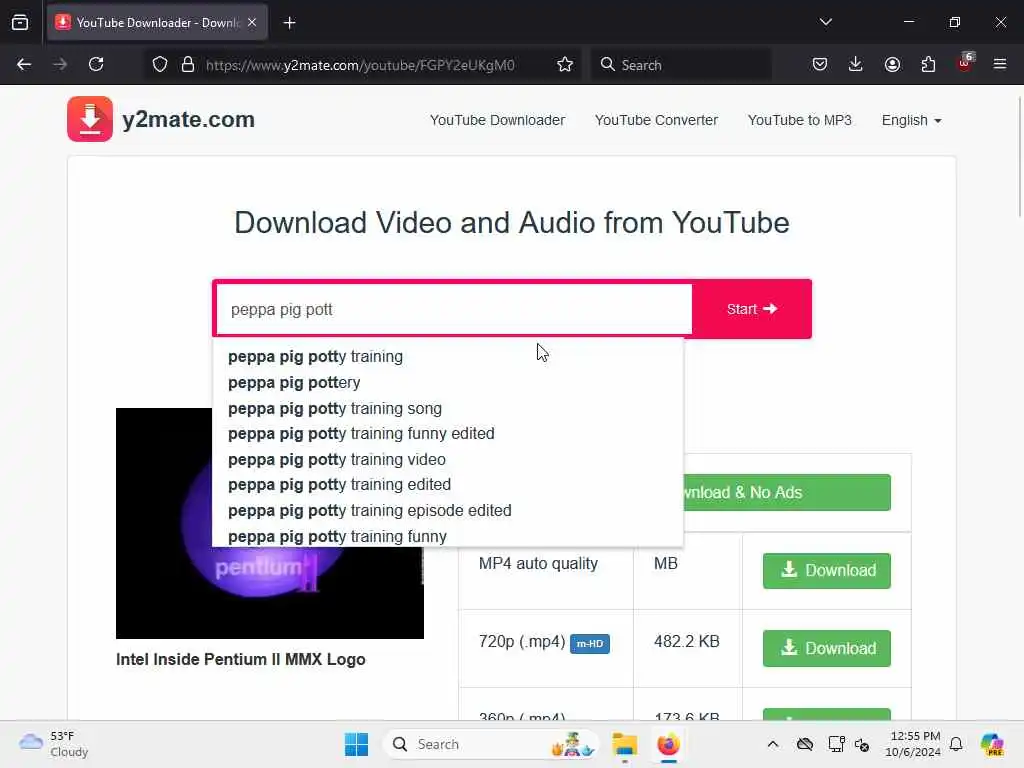Focus the 'peppa pig pott' search input

454,309
